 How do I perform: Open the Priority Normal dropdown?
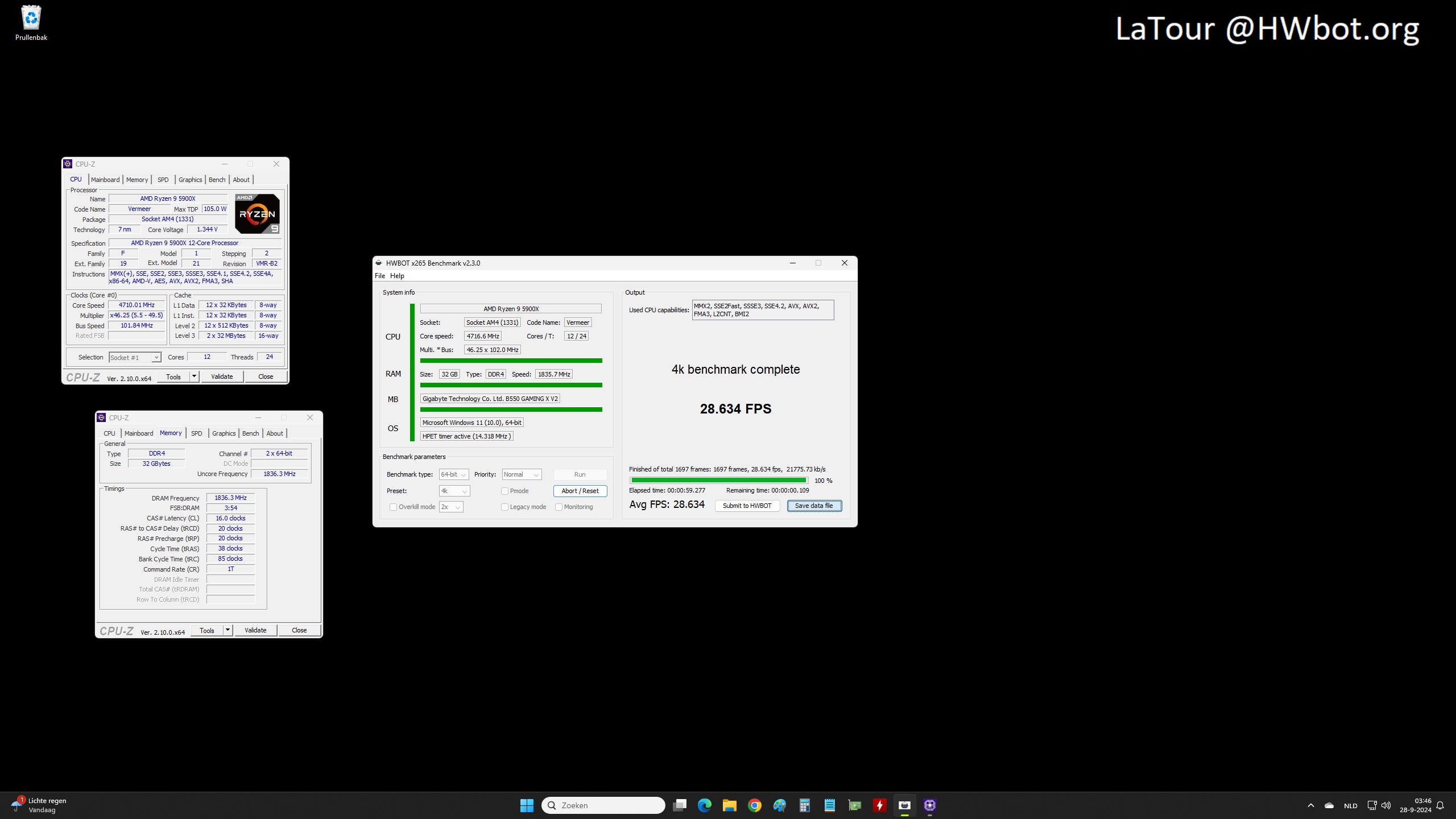tap(522, 474)
